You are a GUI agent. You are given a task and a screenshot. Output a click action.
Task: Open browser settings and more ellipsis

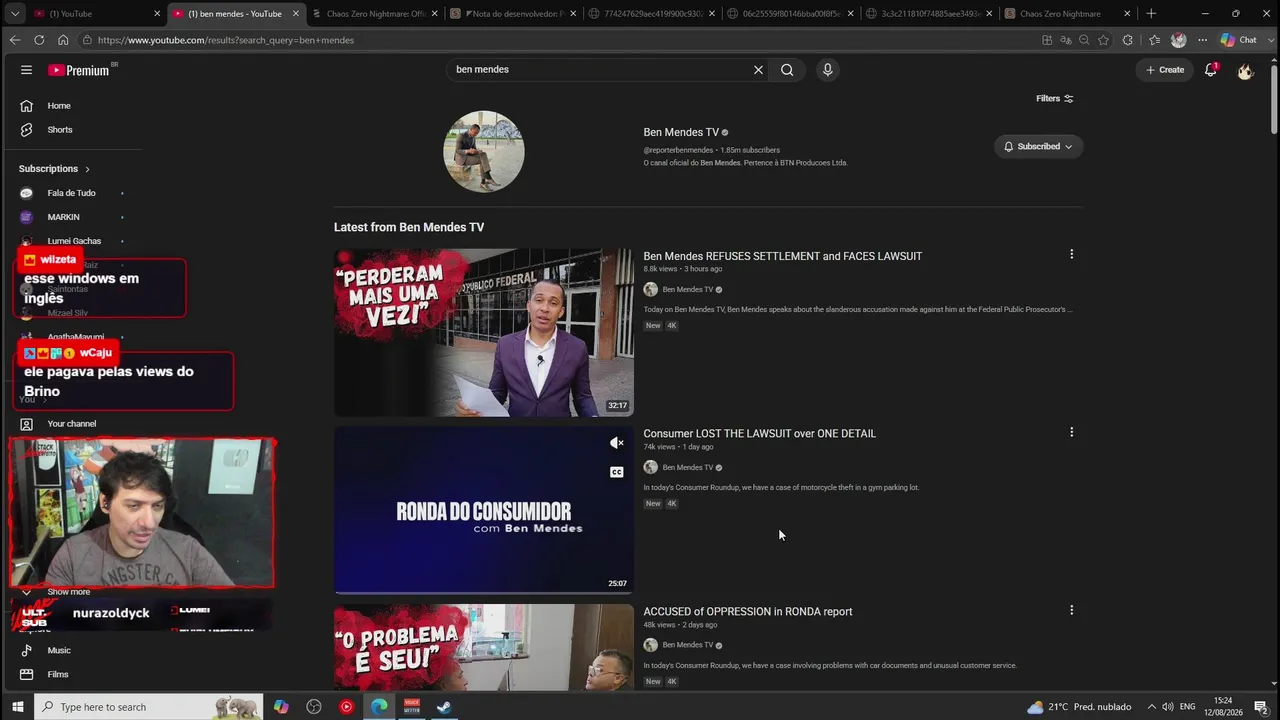[1202, 40]
